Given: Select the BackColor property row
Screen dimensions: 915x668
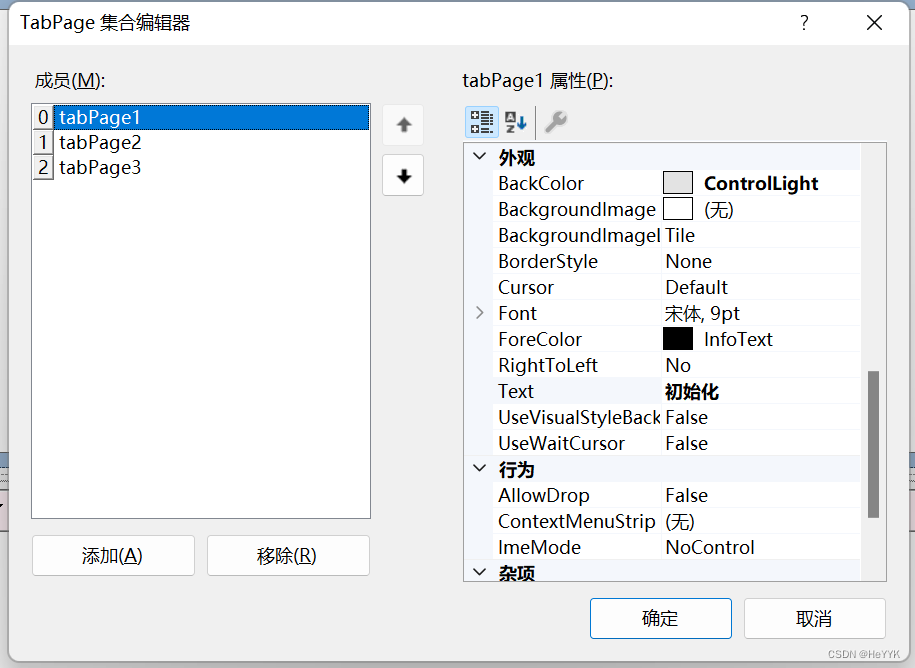Looking at the screenshot, I should tap(677, 183).
